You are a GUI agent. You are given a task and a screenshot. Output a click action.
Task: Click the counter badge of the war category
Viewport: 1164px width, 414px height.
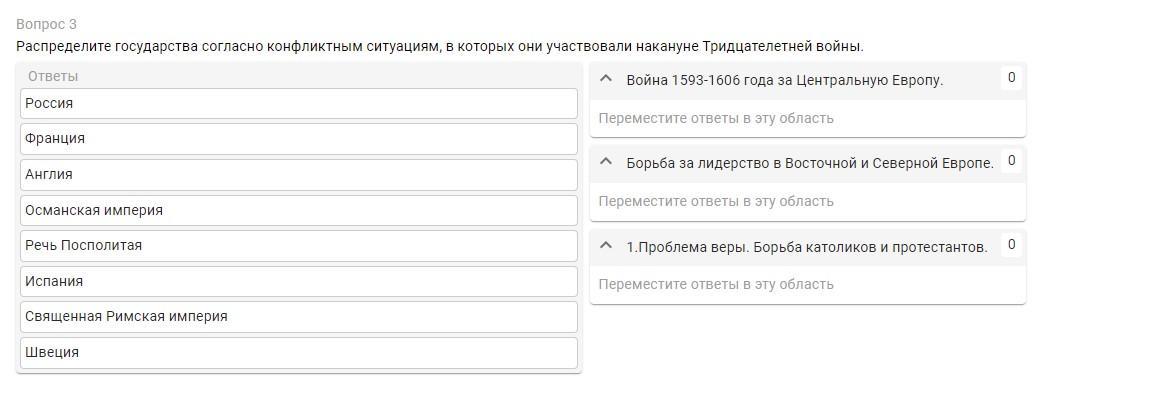coord(1011,78)
